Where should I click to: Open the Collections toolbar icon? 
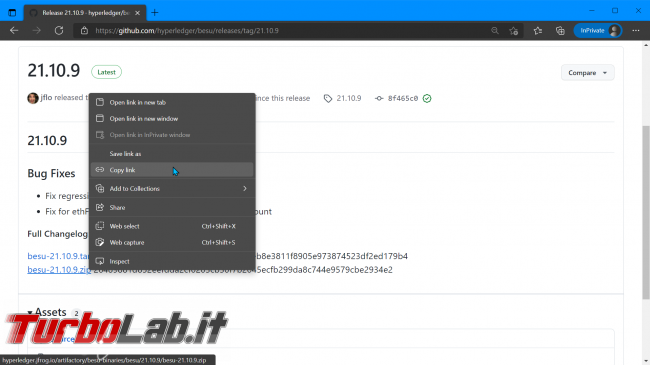[560, 31]
